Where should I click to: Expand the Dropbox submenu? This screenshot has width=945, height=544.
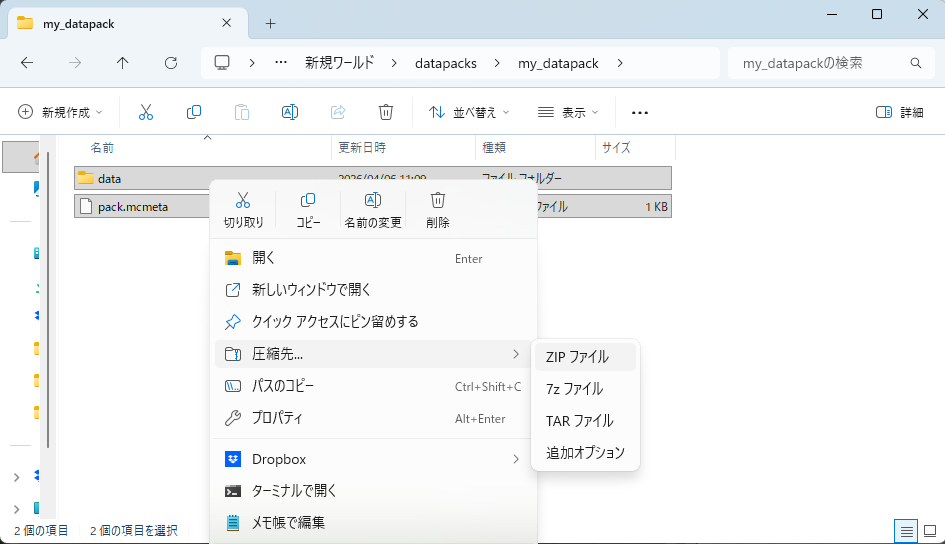click(516, 459)
